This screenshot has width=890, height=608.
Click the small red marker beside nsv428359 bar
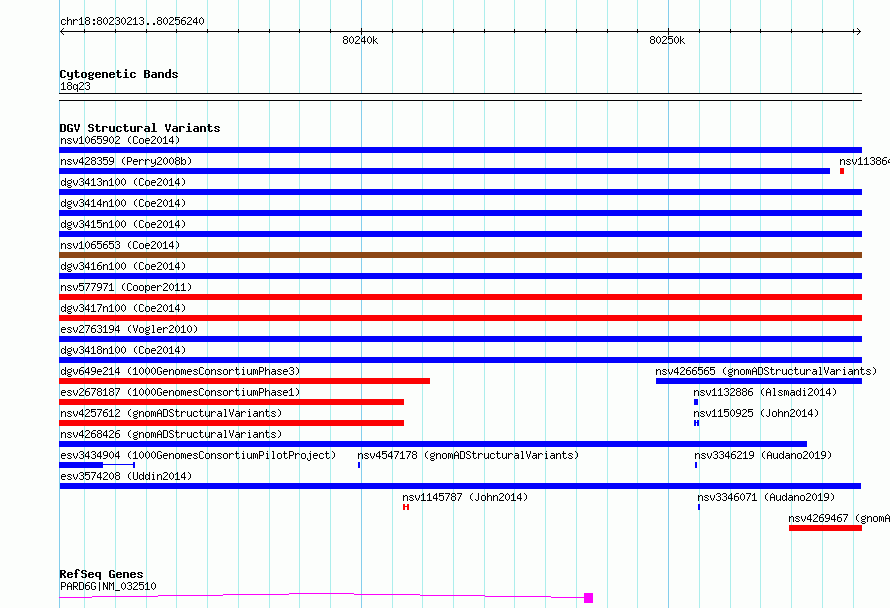pos(842,171)
